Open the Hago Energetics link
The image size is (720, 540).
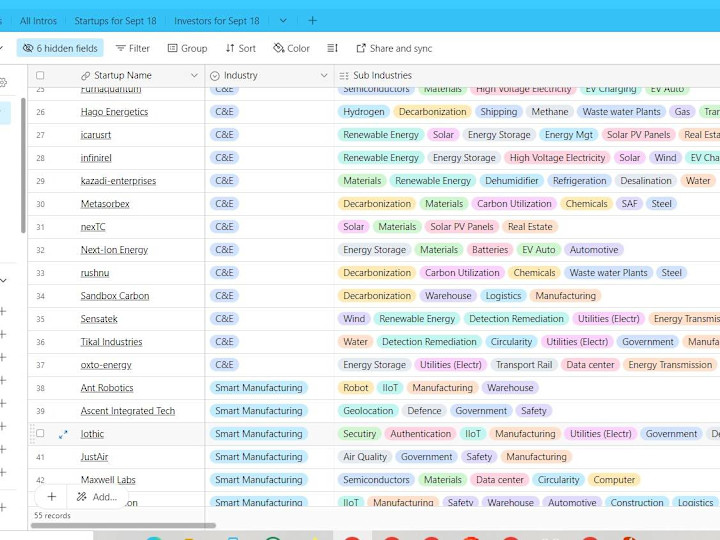(114, 112)
